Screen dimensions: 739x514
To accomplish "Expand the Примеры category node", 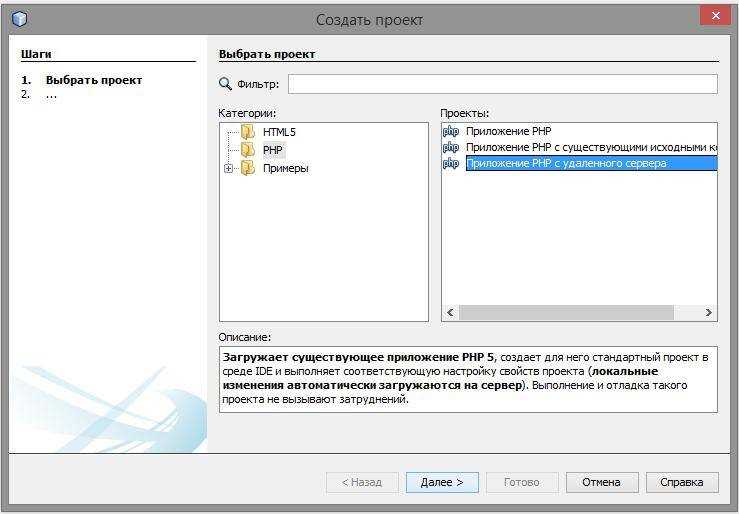I will point(229,168).
